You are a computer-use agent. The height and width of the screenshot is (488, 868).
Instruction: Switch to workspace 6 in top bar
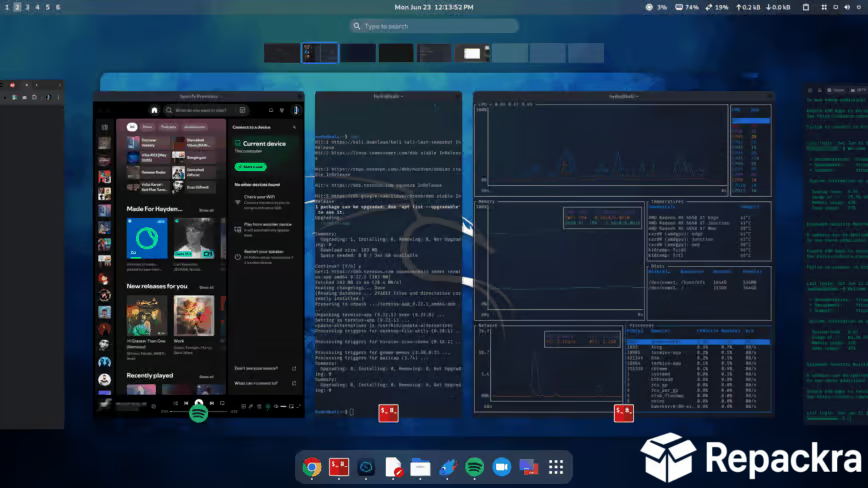coord(58,7)
